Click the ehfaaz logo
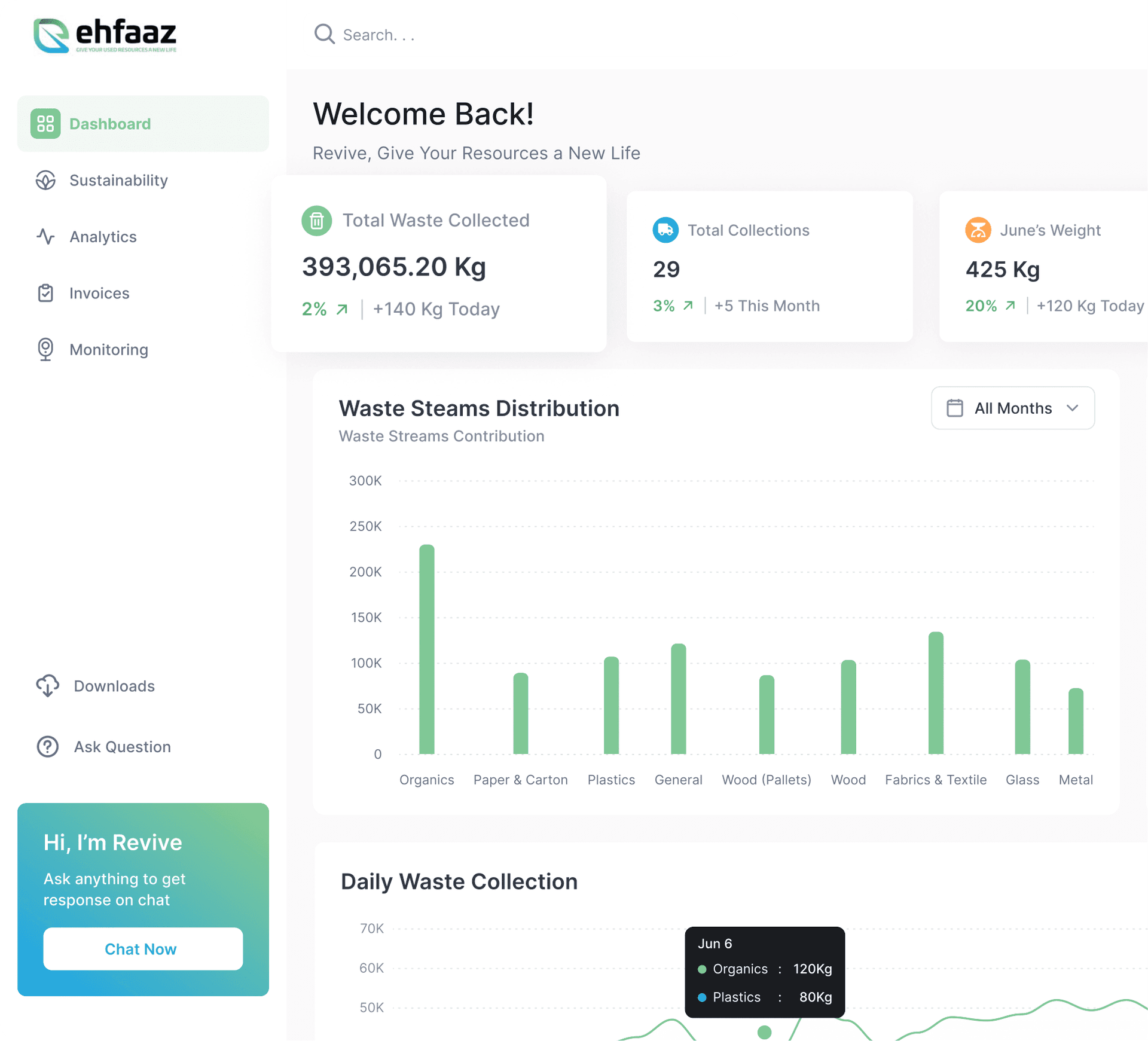This screenshot has height=1041, width=1148. [x=105, y=35]
